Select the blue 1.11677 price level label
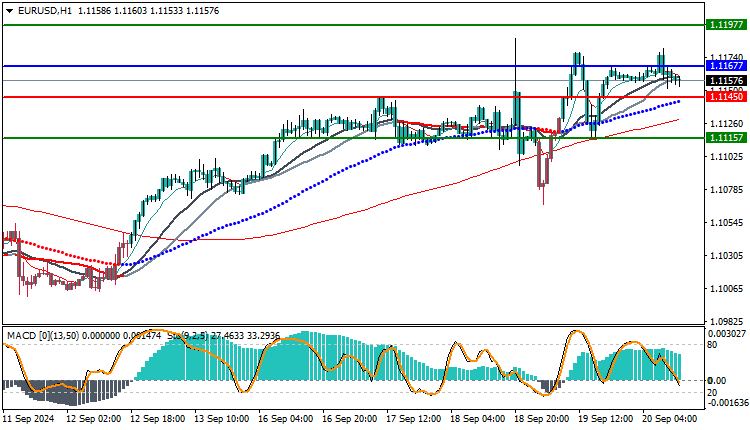 point(726,66)
